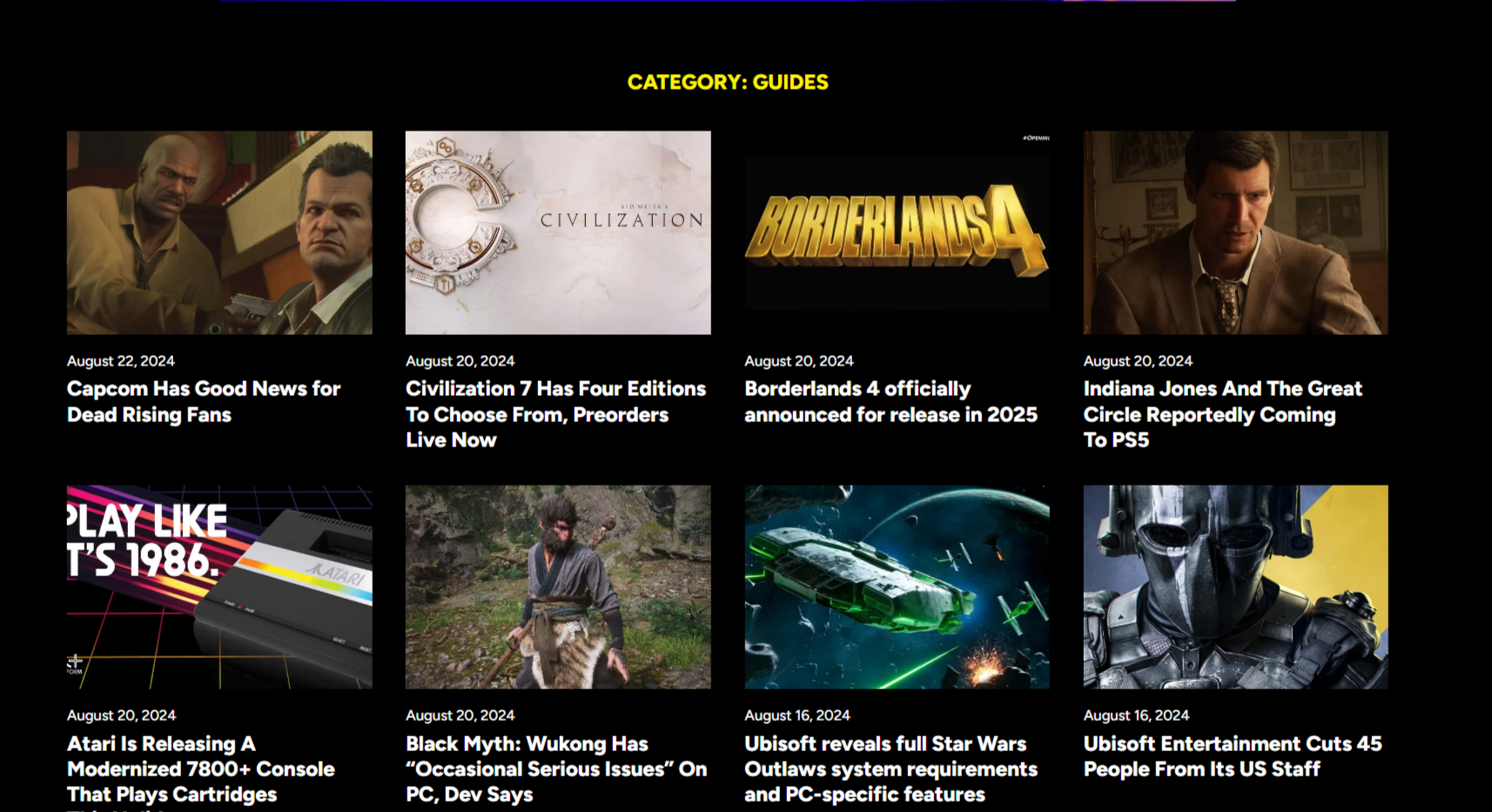Click the date above Civilization 7 headline
1492x812 pixels.
click(x=460, y=361)
